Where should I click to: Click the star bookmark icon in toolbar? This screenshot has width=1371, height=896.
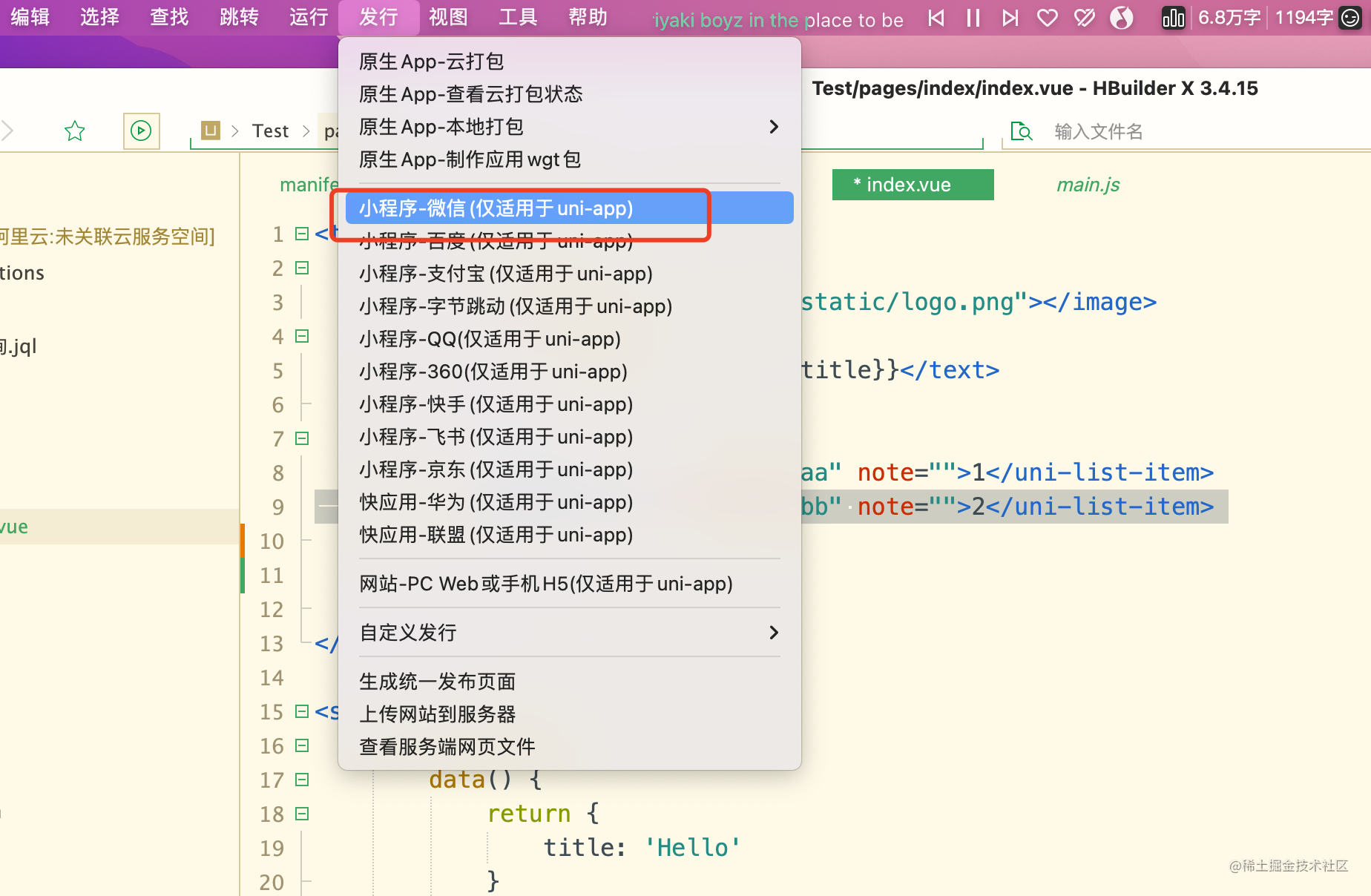[75, 131]
